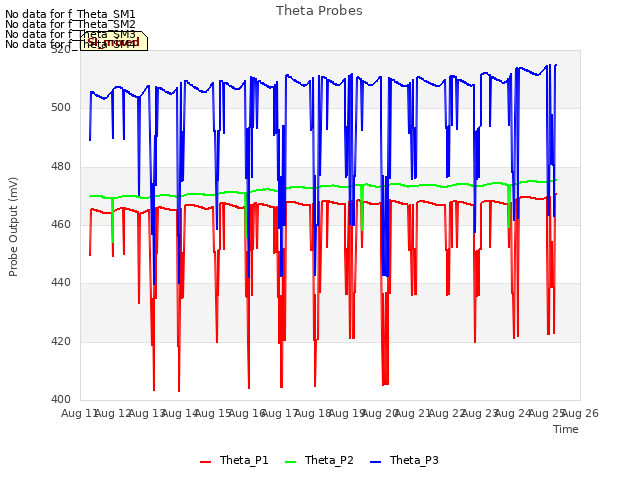Screen dimensions: 640x480
Task: Click the Probe Output (mV) axis label
Action: [13, 227]
